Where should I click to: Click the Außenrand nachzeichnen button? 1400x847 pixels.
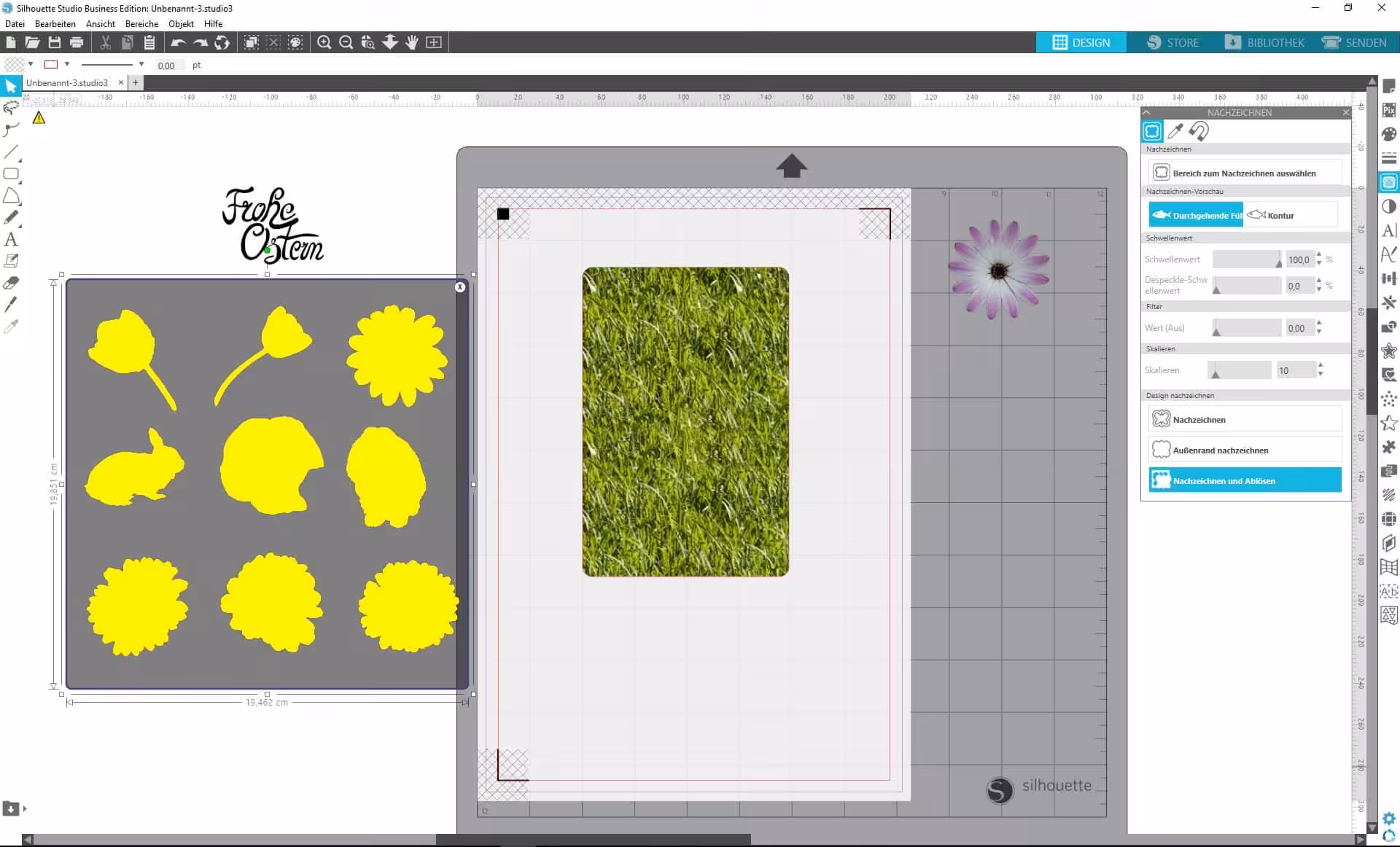[1244, 450]
